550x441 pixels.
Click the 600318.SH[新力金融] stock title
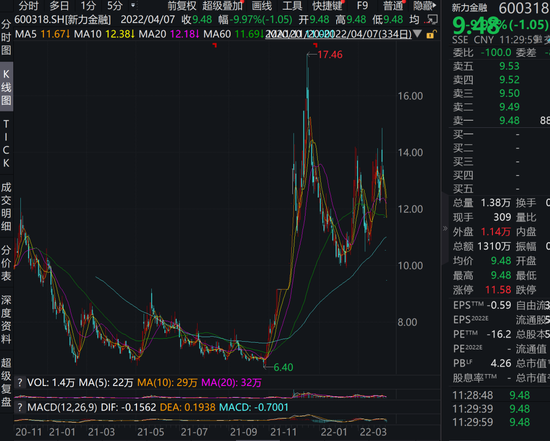click(62, 20)
